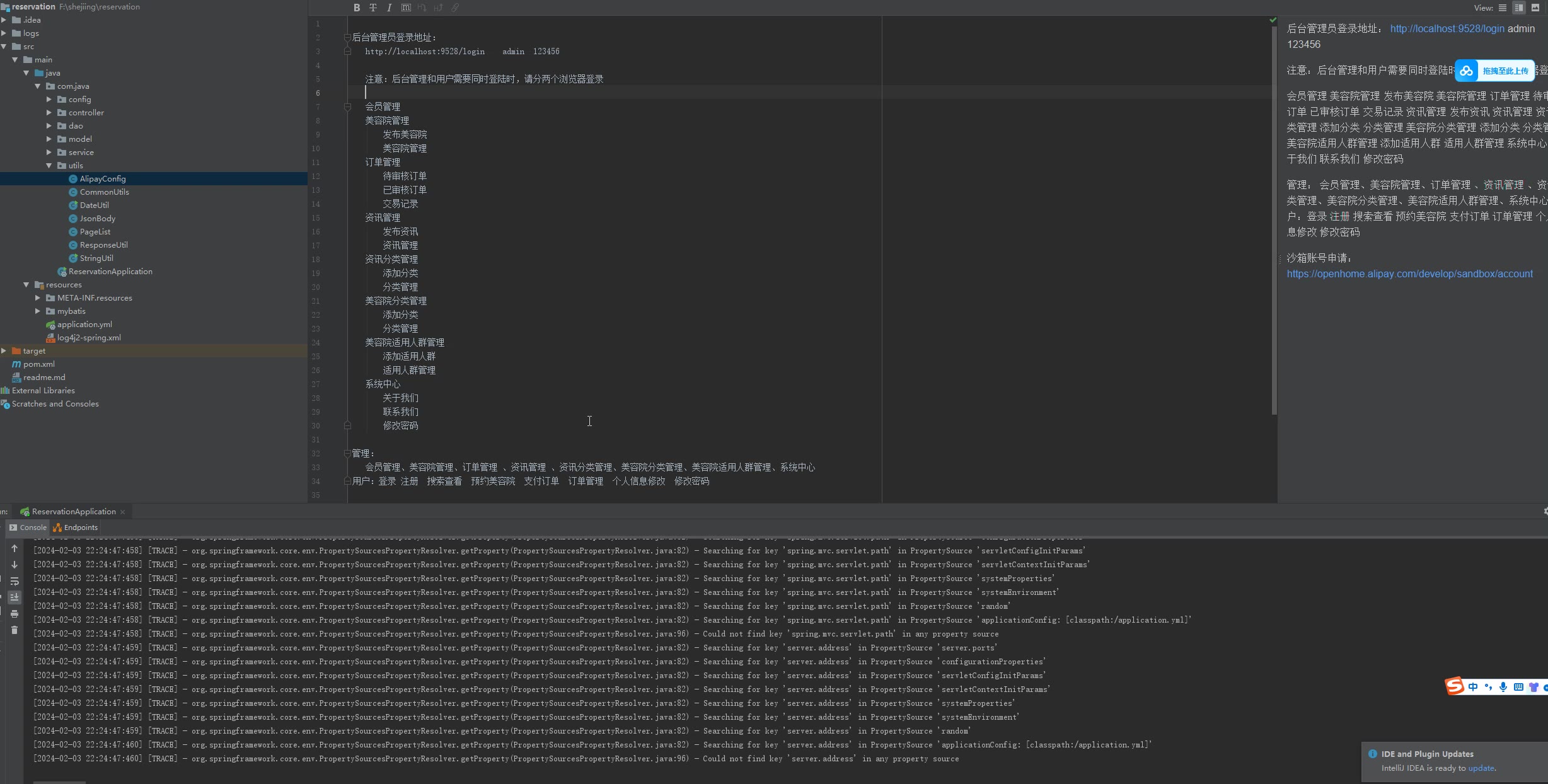1548x784 pixels.
Task: Open the localhost:9528/login link in preview
Action: [x=1447, y=29]
